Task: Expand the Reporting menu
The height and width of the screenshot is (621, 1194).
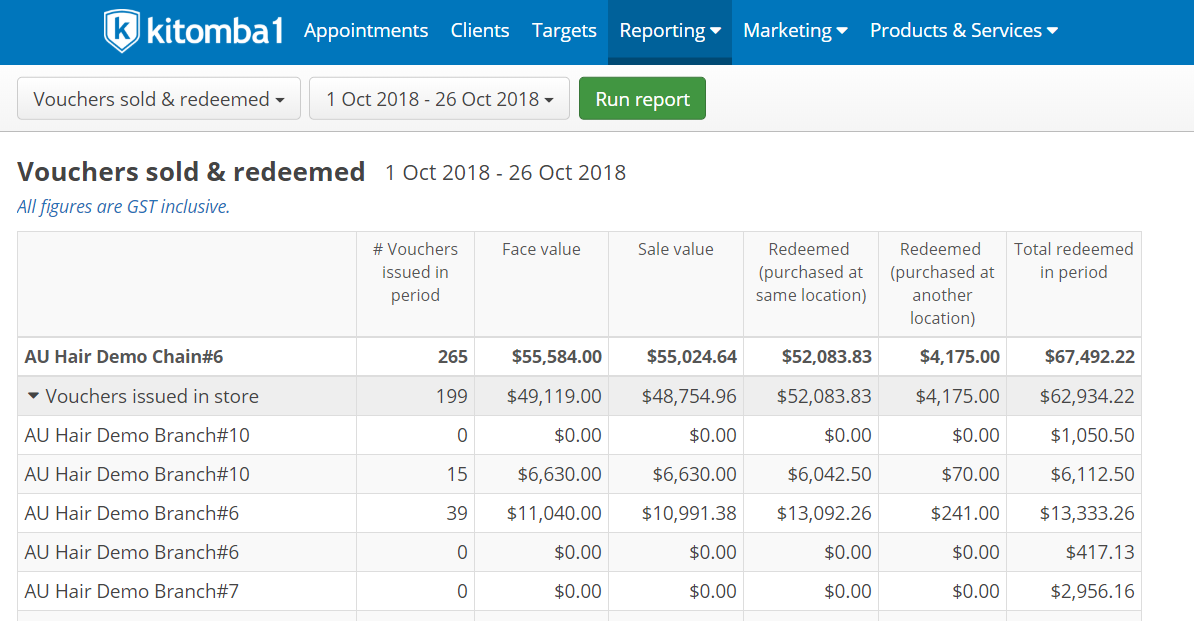Action: pos(670,30)
